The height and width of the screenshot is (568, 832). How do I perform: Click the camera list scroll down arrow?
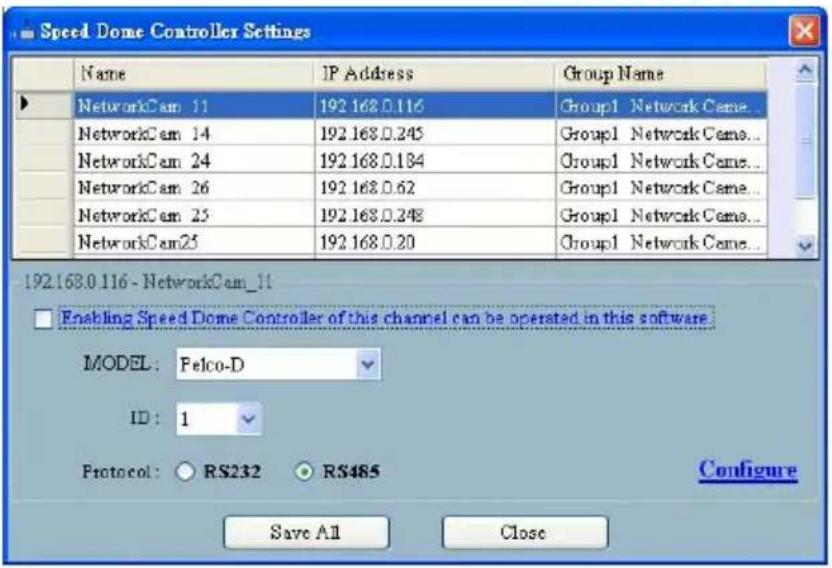pyautogui.click(x=805, y=245)
